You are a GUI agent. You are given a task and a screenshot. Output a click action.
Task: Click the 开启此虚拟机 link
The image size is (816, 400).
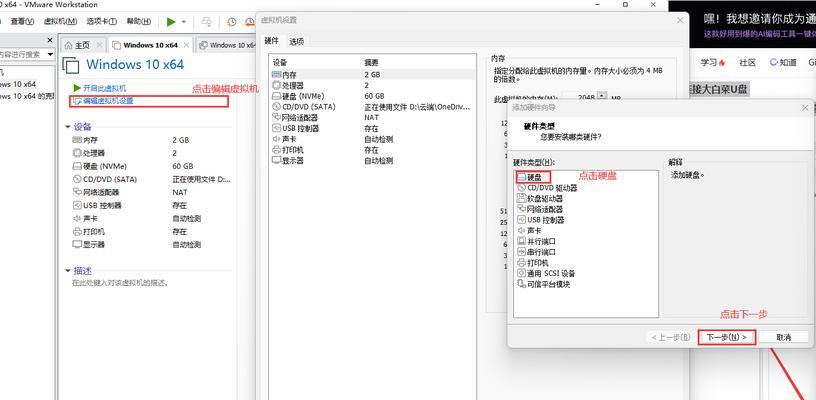point(104,88)
